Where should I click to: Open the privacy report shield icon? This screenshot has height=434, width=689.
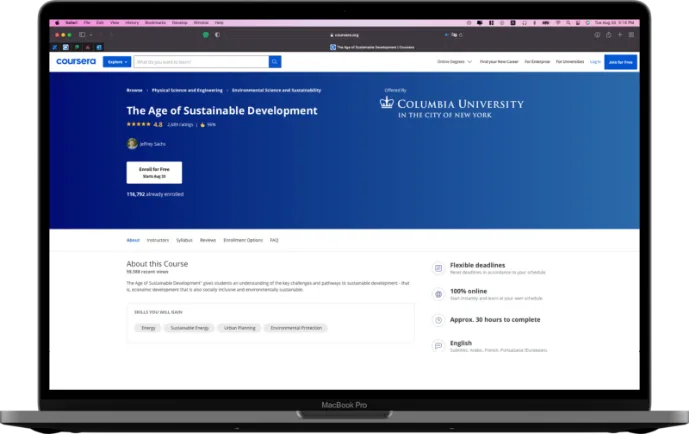(217, 35)
